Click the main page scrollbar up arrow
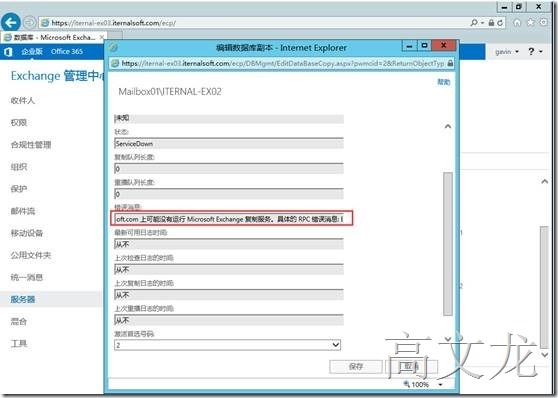 [x=544, y=182]
